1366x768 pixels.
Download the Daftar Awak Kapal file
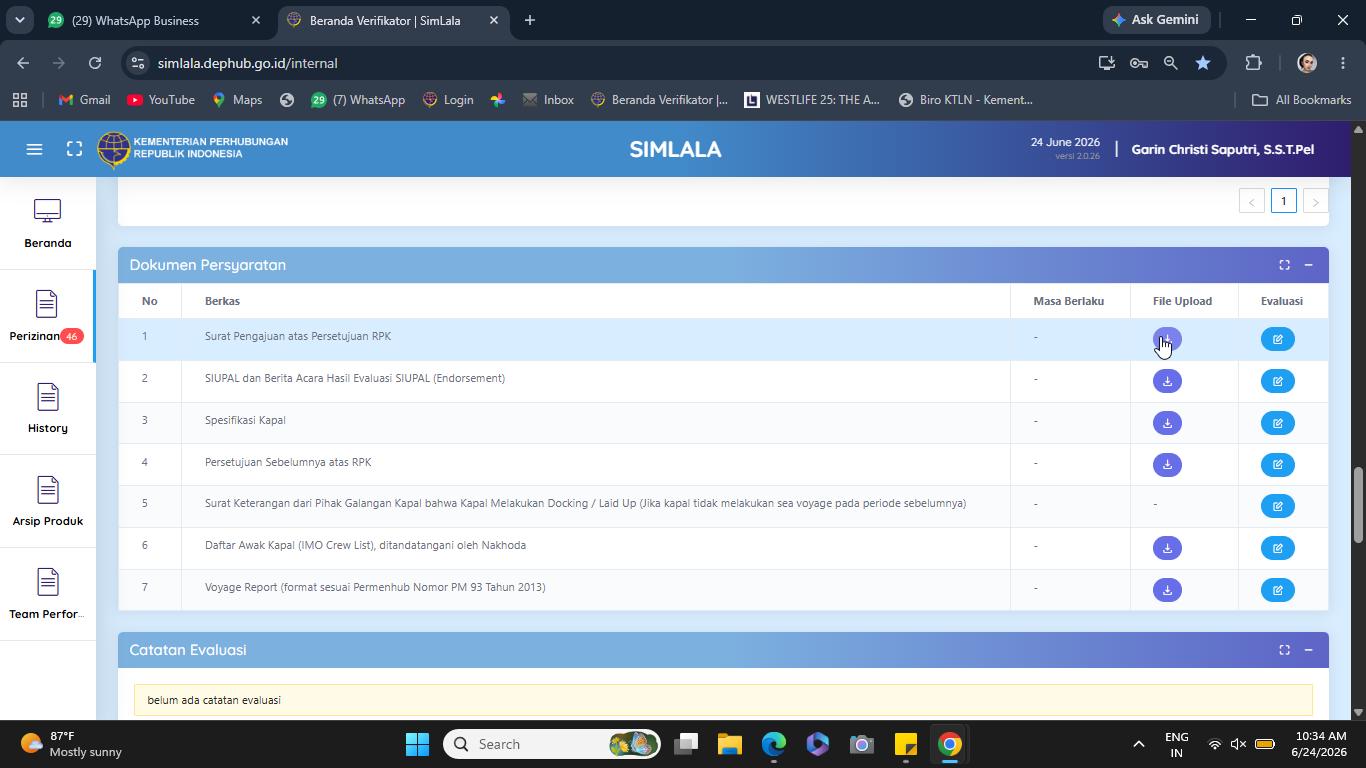pos(1167,548)
